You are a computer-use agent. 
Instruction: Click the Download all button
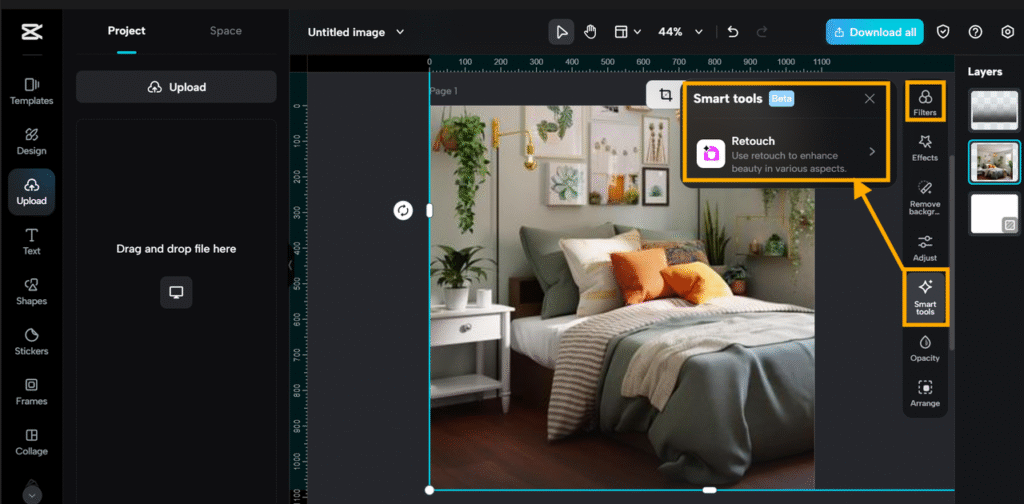click(874, 32)
